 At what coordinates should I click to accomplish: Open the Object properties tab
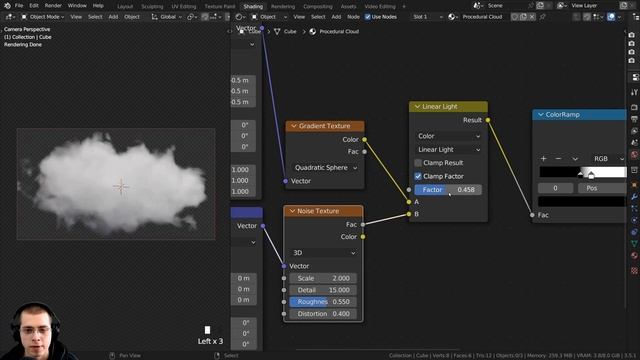click(634, 184)
